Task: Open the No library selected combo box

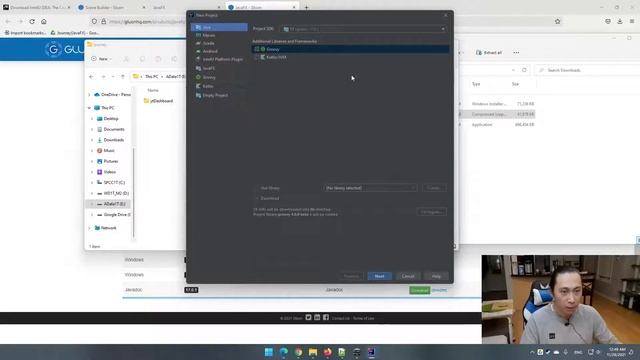Action: point(371,188)
